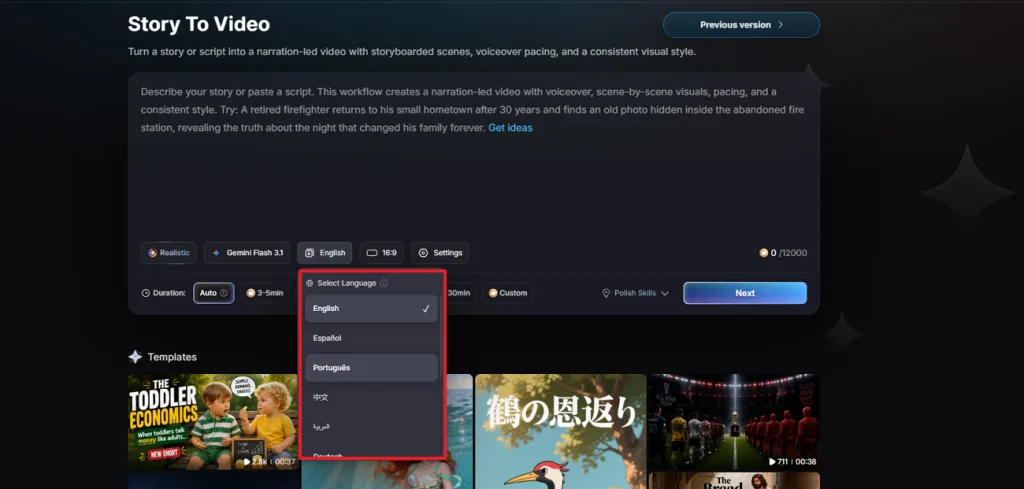The image size is (1024, 489).
Task: Open the Get ideas link
Action: point(510,128)
